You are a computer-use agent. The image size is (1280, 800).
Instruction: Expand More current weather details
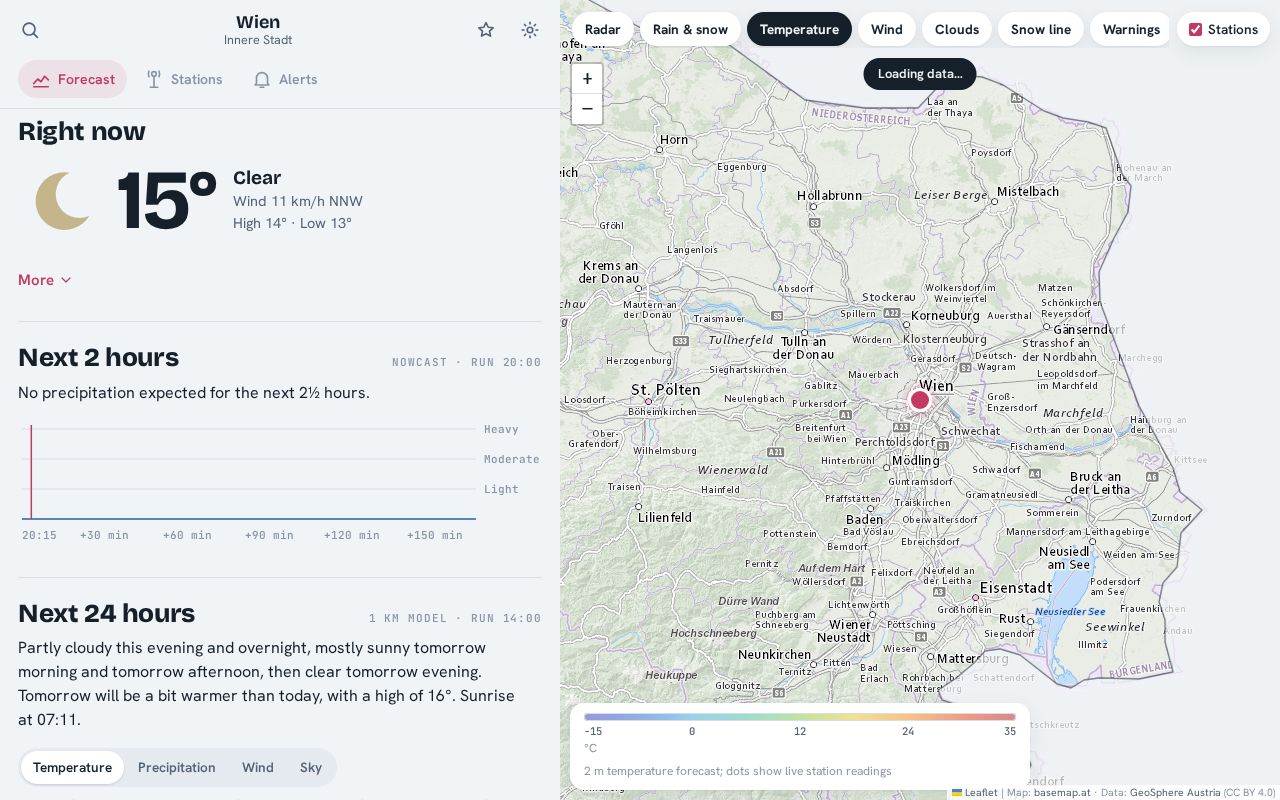click(x=45, y=280)
